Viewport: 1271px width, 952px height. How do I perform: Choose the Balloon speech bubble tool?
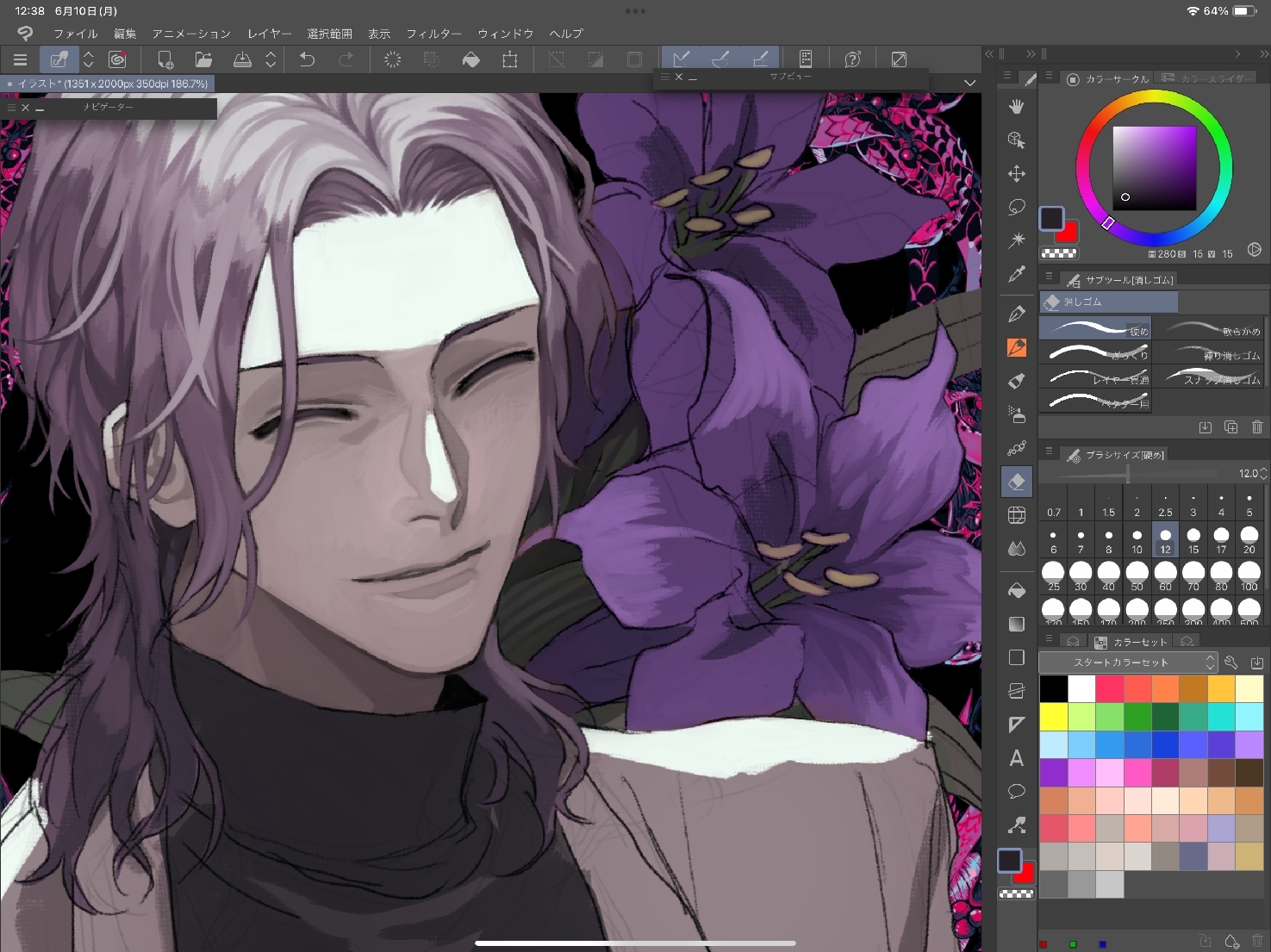coord(1017,792)
